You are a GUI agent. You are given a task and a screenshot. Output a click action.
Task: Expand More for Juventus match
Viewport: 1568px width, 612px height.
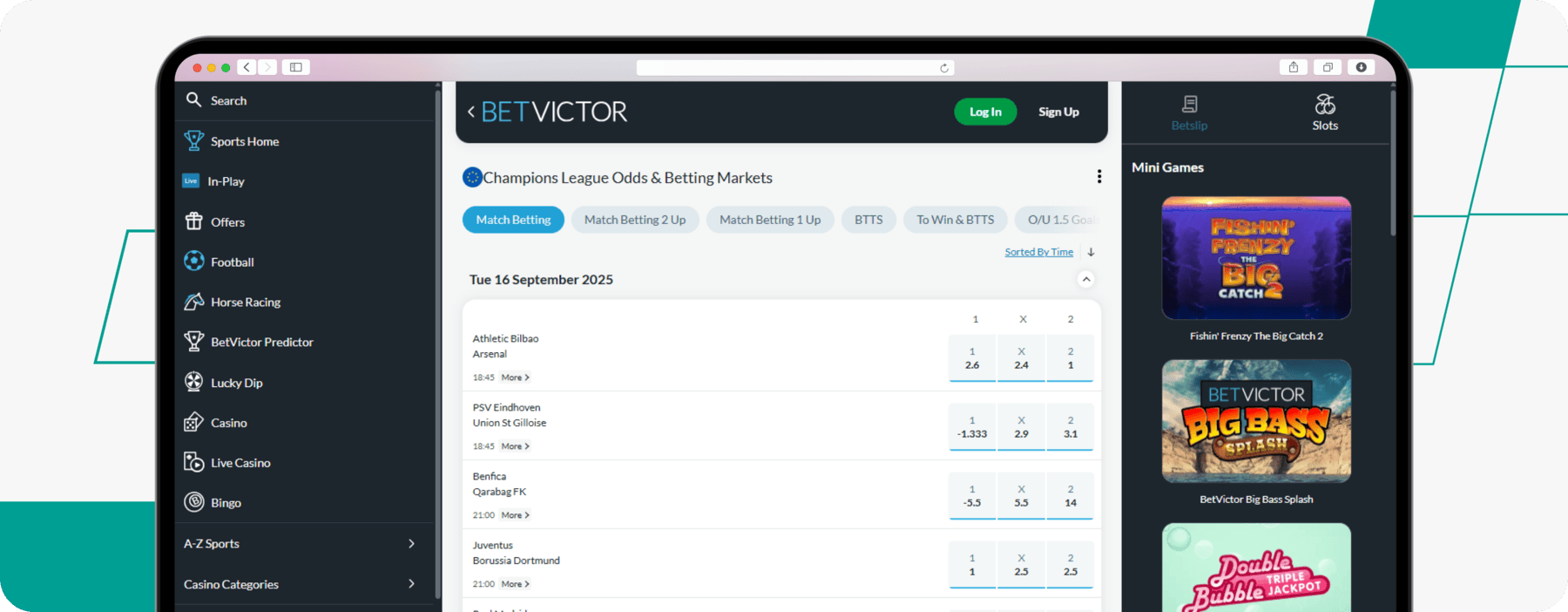pyautogui.click(x=516, y=584)
